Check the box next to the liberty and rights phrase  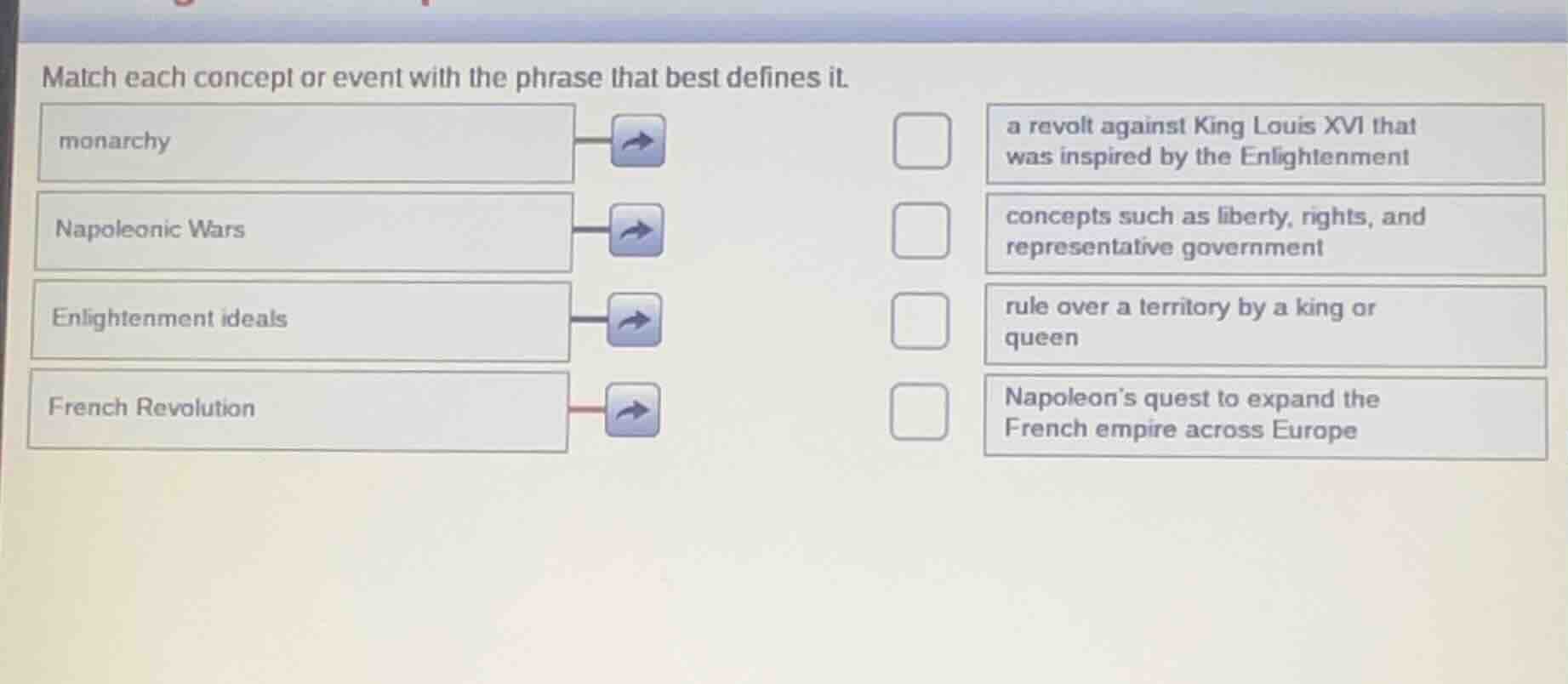pos(920,231)
